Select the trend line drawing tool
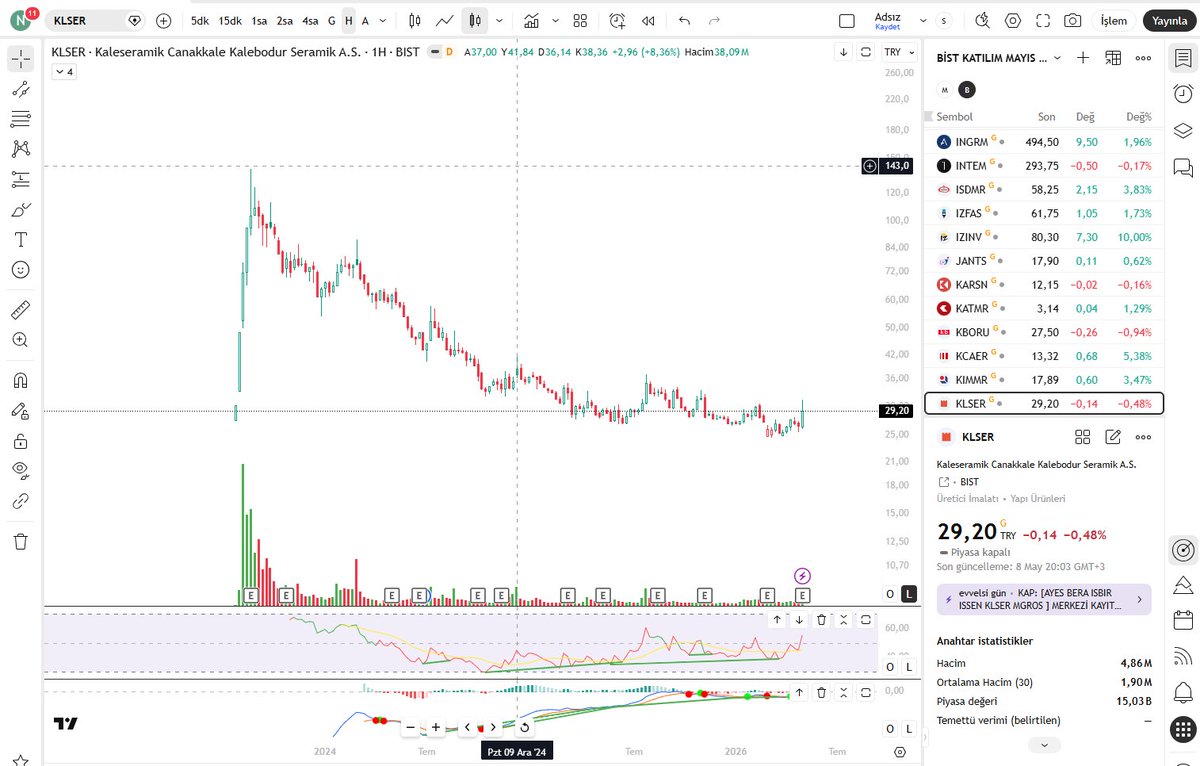This screenshot has width=1200, height=766. click(x=20, y=89)
